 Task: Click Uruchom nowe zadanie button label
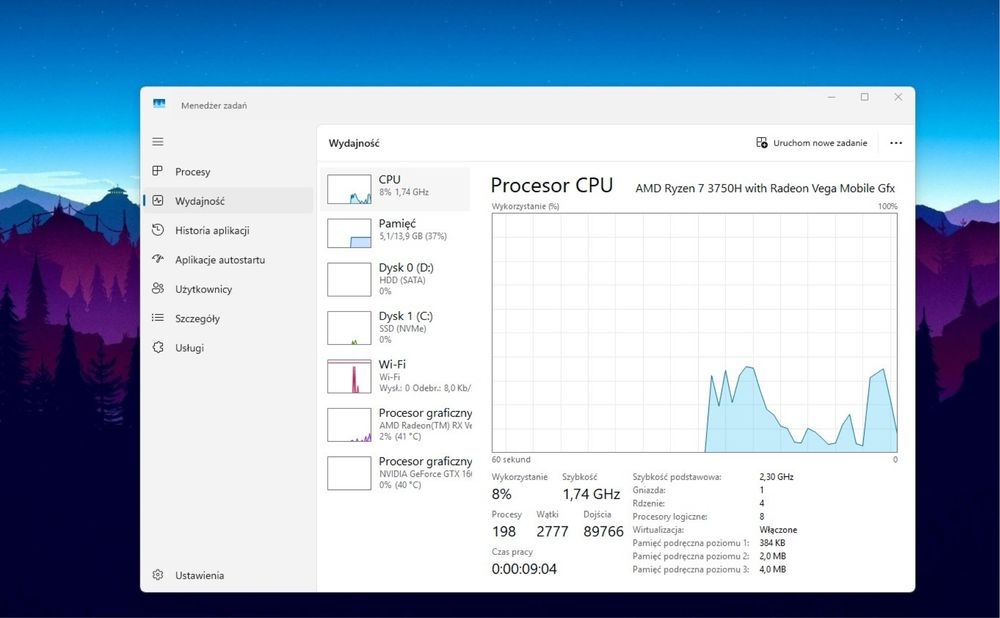(x=820, y=143)
